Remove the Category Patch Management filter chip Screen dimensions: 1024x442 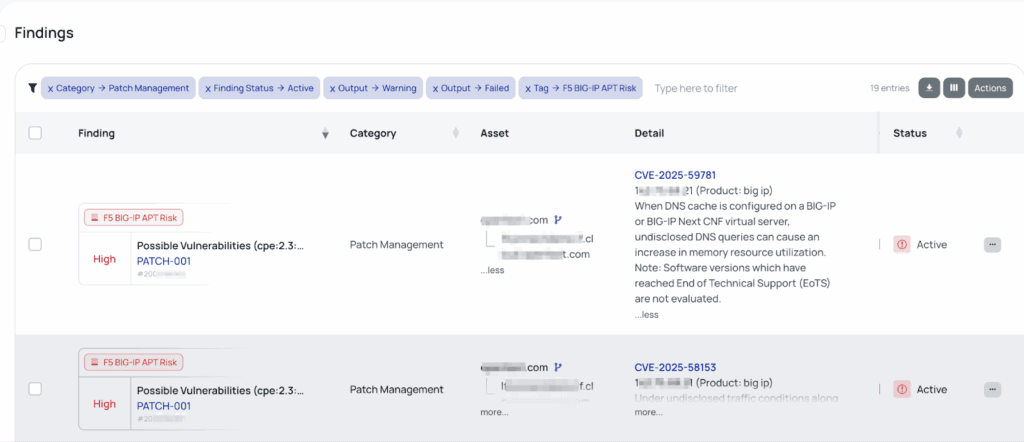tap(51, 88)
